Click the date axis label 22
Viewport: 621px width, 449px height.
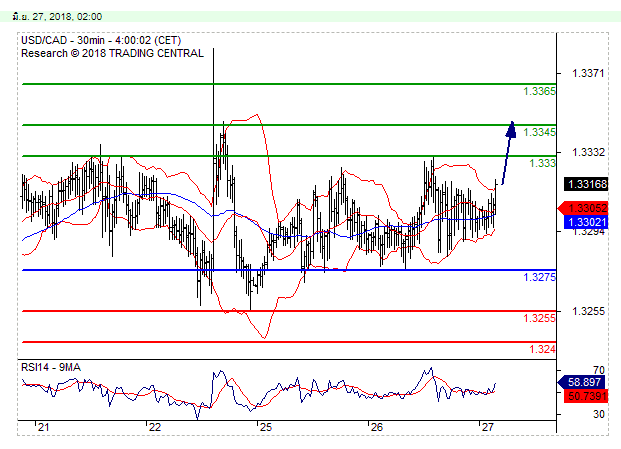[x=154, y=427]
